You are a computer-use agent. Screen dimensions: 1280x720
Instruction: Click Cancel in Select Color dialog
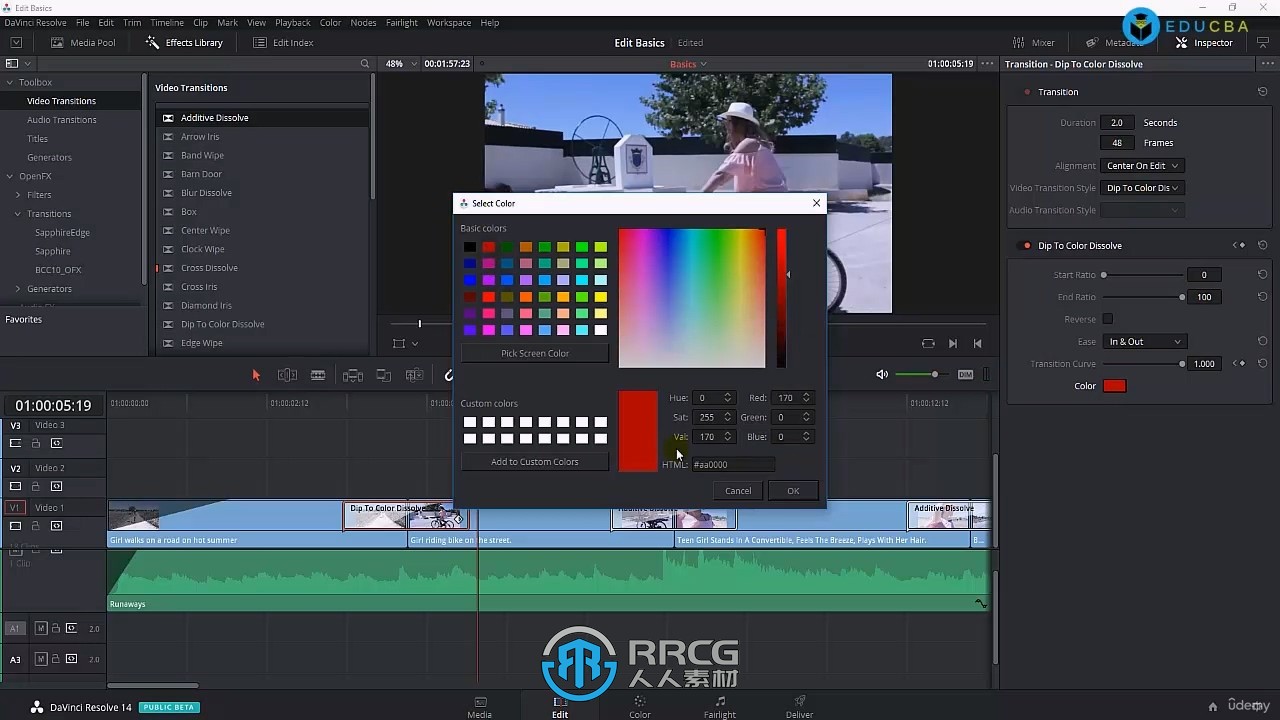[x=738, y=490]
